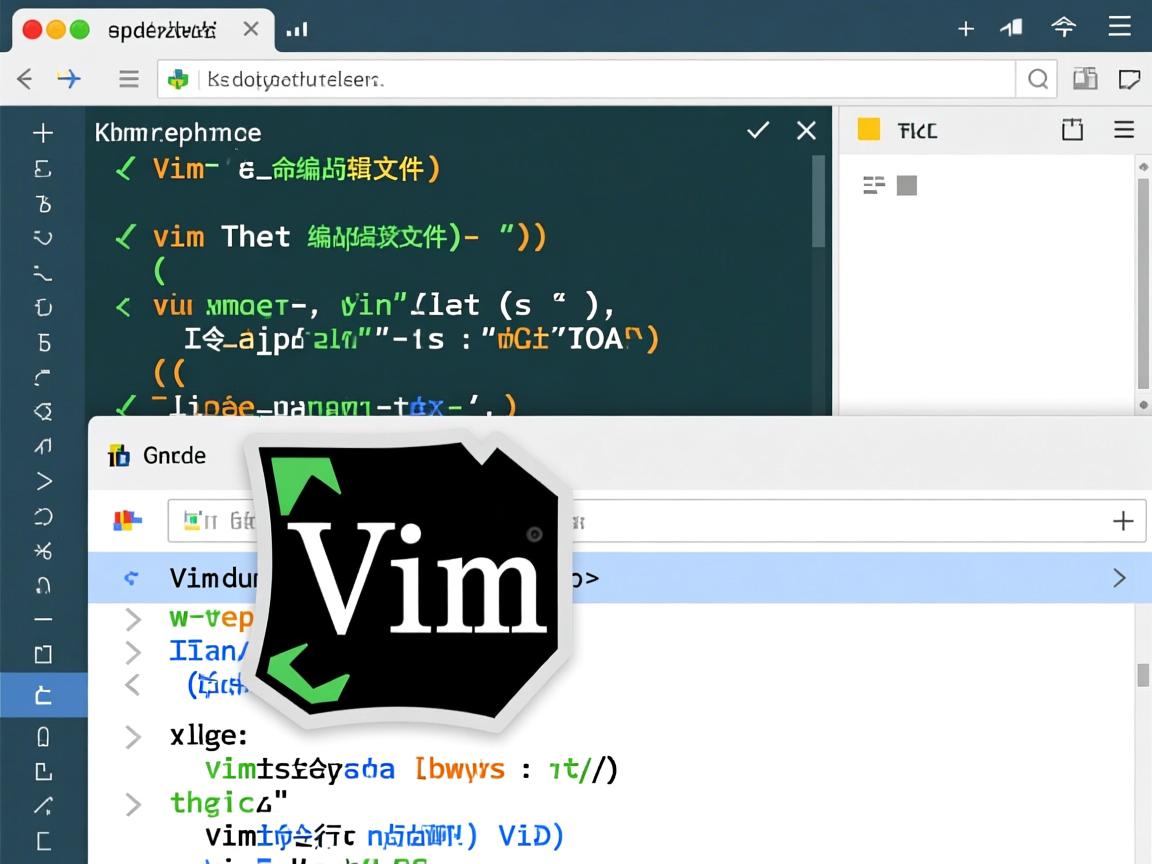
Task: Click the wifi icon in top bar
Action: (1063, 27)
